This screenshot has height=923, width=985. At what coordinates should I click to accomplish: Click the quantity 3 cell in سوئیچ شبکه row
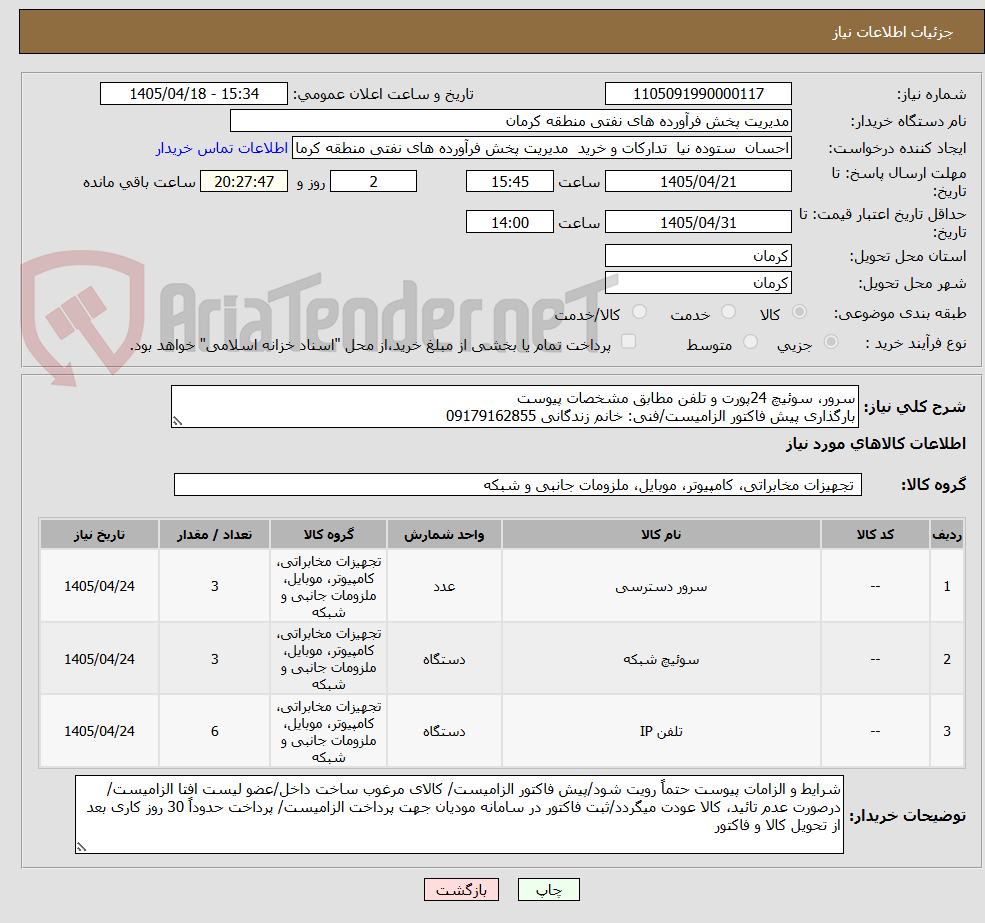(x=214, y=658)
